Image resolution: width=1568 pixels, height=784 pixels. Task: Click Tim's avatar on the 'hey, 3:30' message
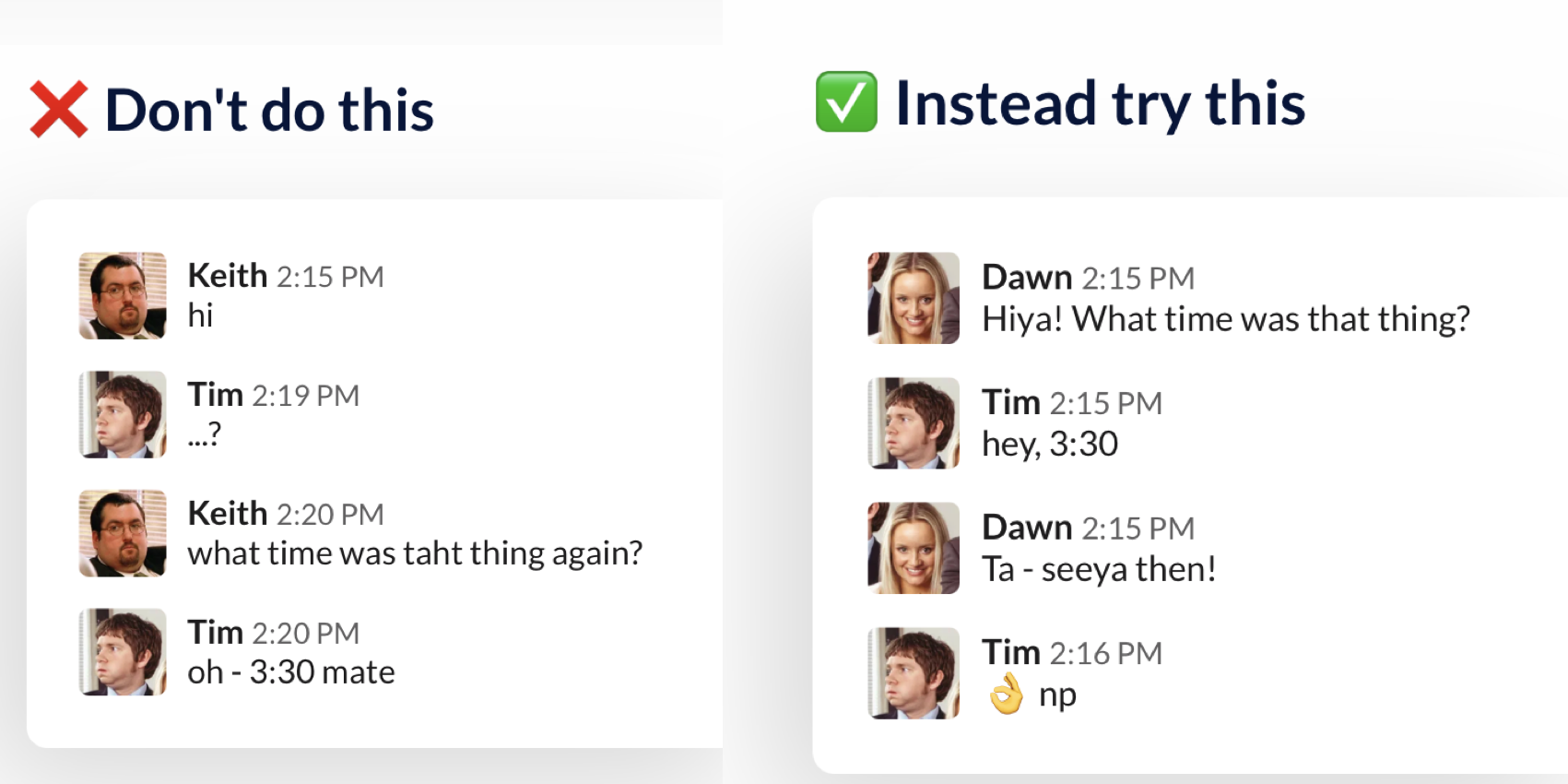click(x=914, y=423)
